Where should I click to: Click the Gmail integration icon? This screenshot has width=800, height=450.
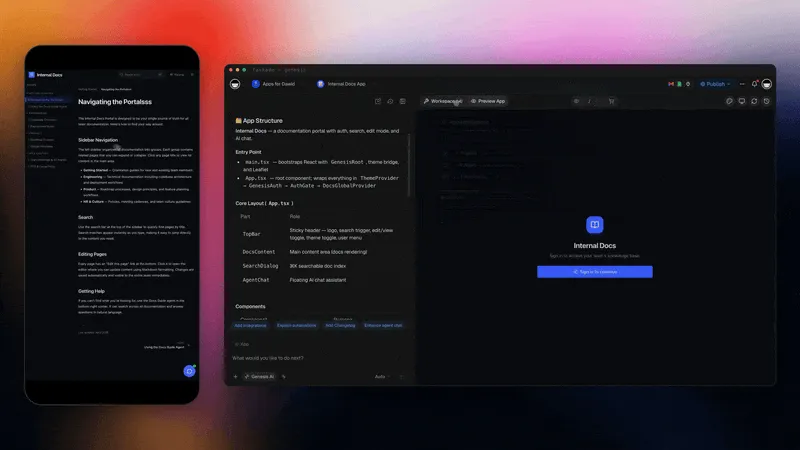pyautogui.click(x=671, y=84)
